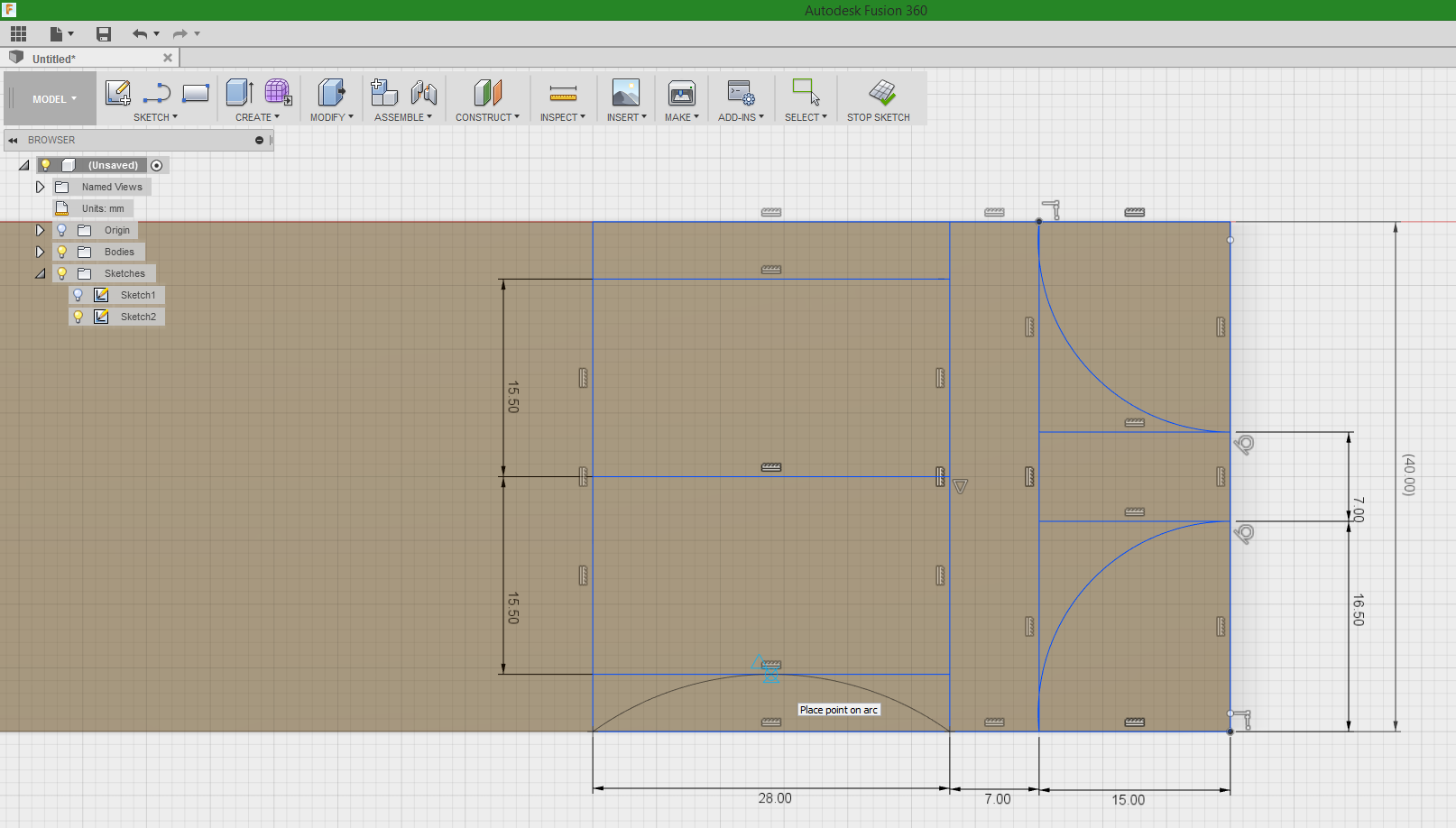
Task: Open the MAKE dropdown menu
Action: [x=682, y=117]
